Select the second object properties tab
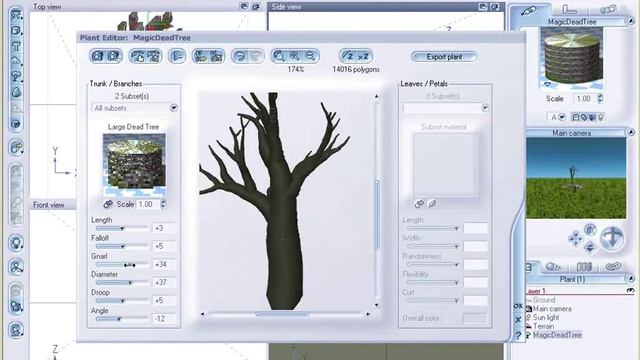640x360 pixels. point(569,9)
